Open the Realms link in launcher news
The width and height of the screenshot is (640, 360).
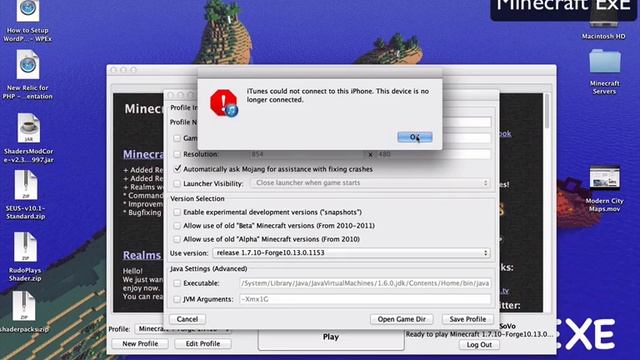coord(142,256)
